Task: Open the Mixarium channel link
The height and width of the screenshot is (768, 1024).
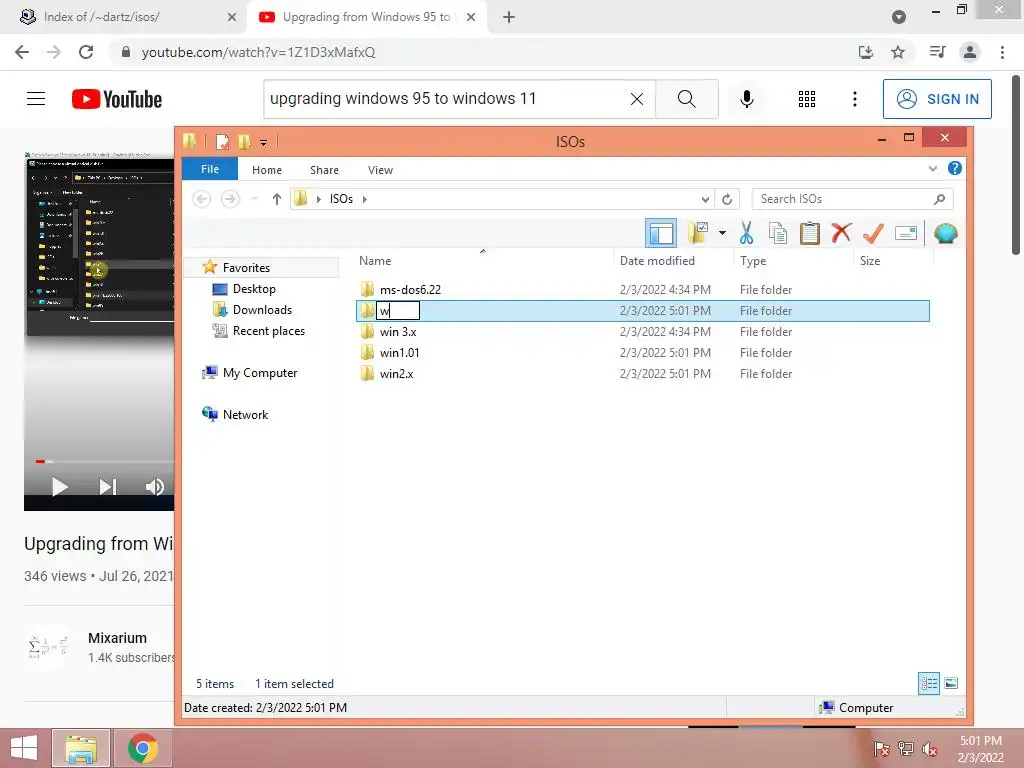Action: click(x=117, y=638)
